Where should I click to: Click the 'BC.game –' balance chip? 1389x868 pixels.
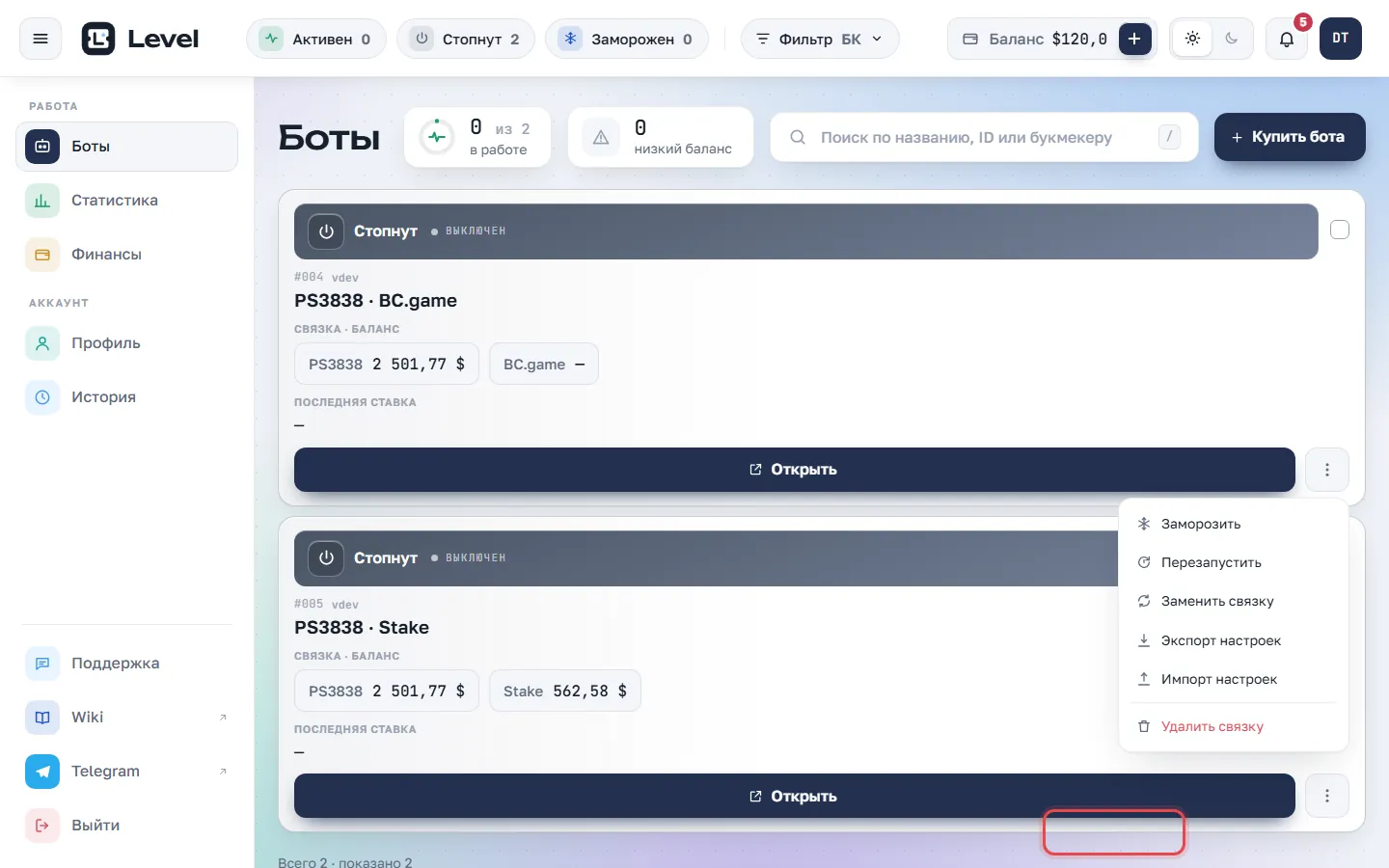pyautogui.click(x=544, y=364)
